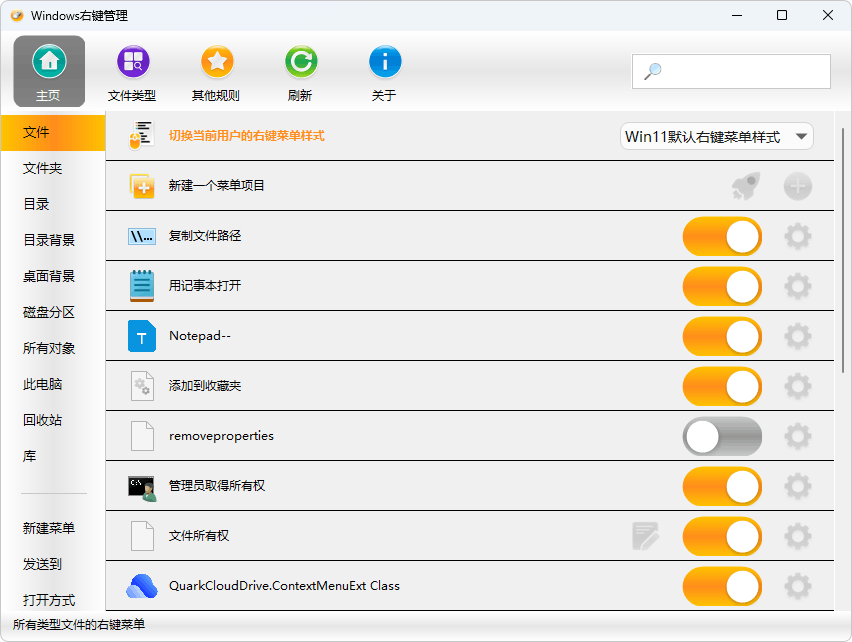This screenshot has width=852, height=642.
Task: Enable the removeproperties toggle
Action: [x=722, y=436]
